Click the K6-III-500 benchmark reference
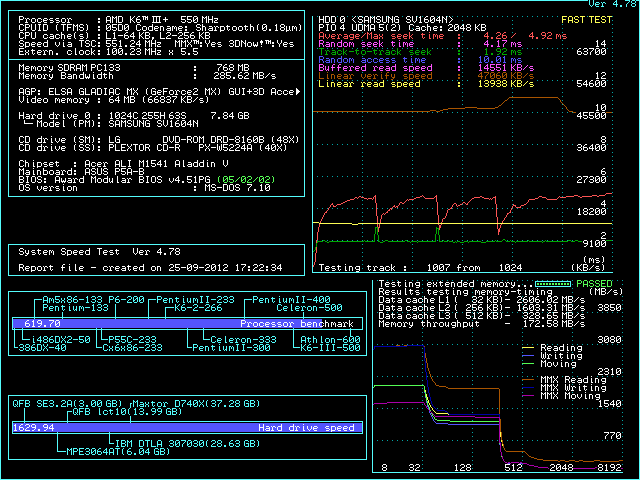Viewport: 640px width, 480px height. click(x=330, y=348)
